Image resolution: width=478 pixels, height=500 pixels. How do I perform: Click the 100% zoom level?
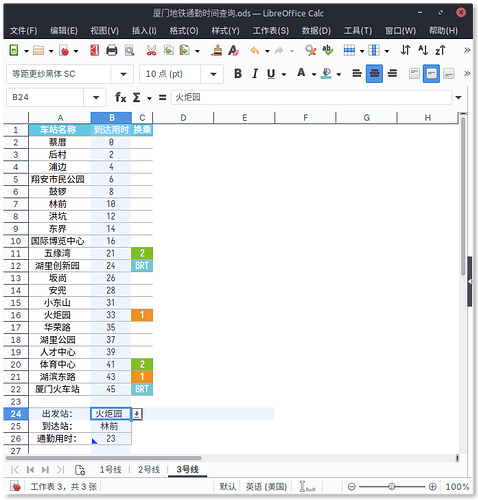457,487
